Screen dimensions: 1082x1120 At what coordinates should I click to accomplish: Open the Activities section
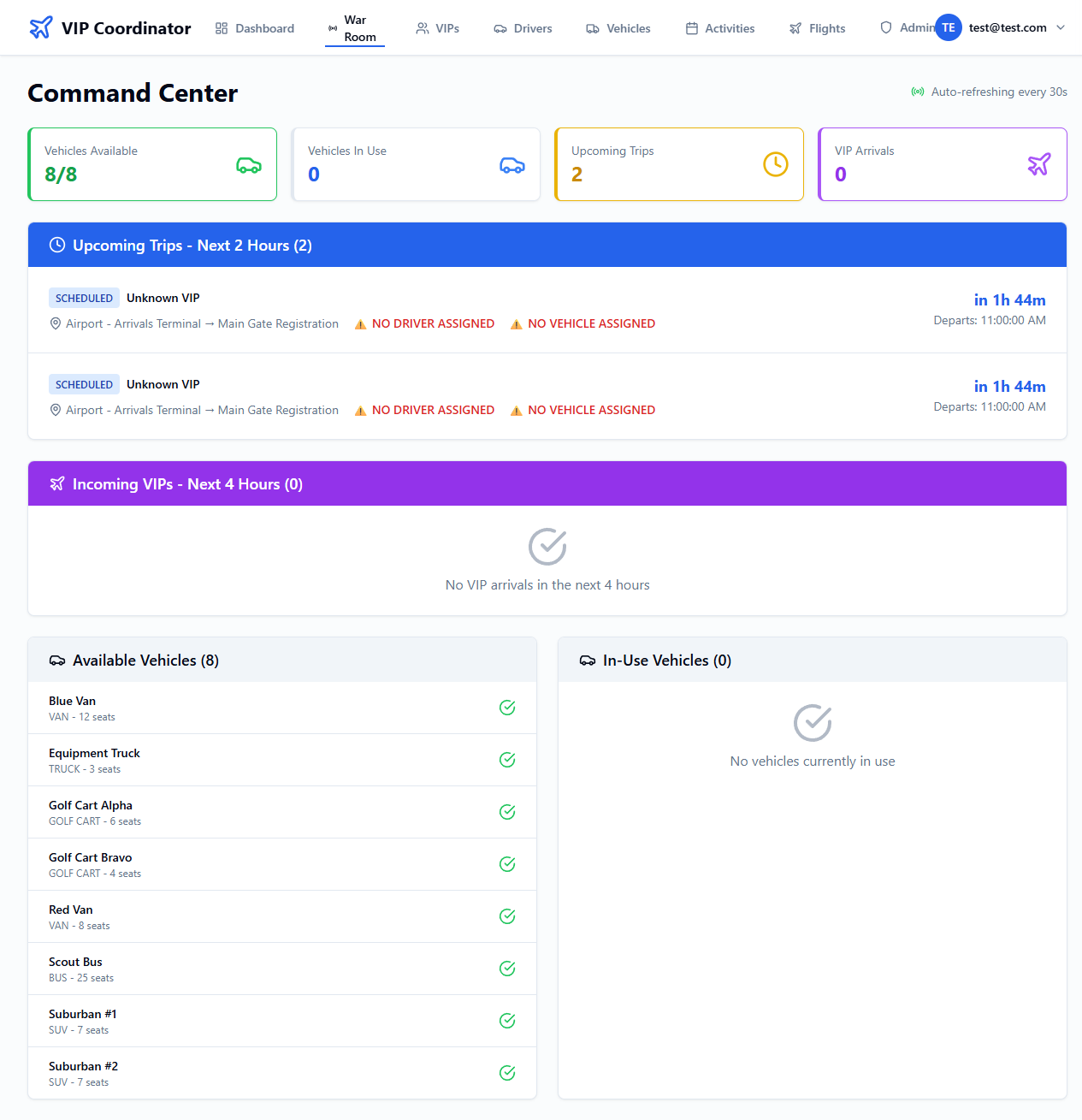point(720,28)
